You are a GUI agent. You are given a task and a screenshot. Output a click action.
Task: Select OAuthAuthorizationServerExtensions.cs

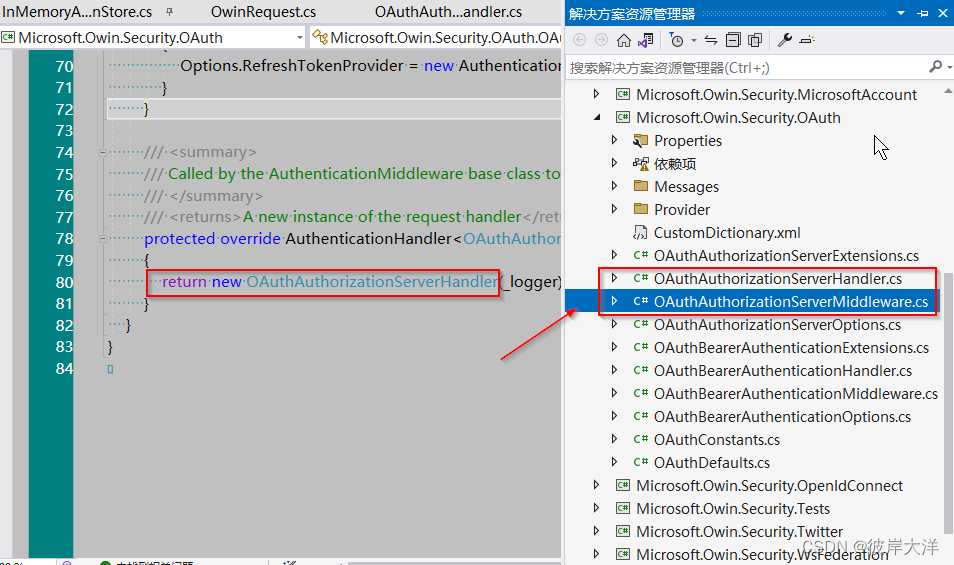[x=786, y=256]
